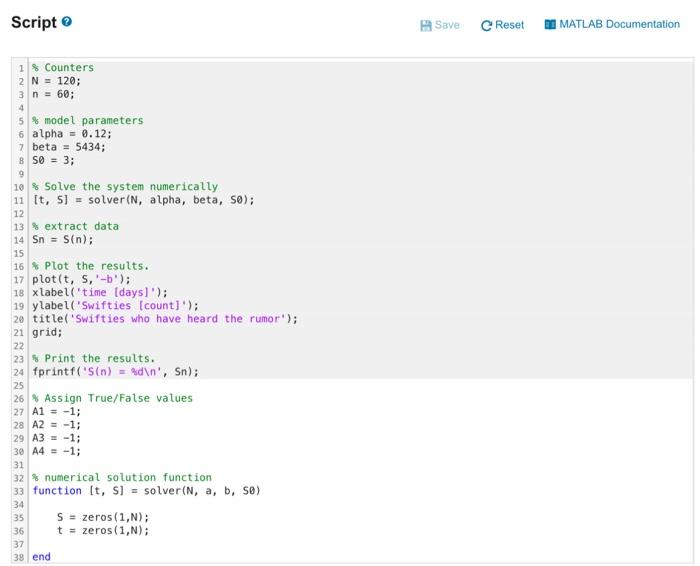
Task: Open the MATLAB Documentation link
Action: tap(619, 24)
